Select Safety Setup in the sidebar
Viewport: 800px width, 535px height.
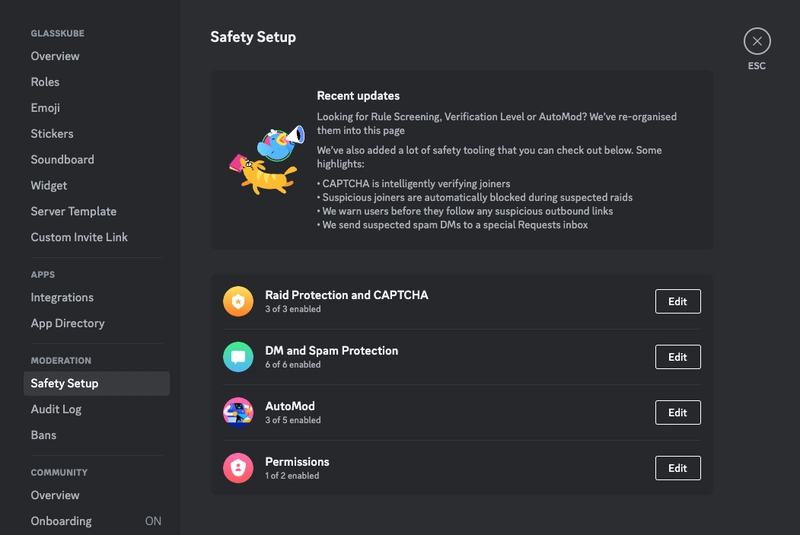point(96,384)
